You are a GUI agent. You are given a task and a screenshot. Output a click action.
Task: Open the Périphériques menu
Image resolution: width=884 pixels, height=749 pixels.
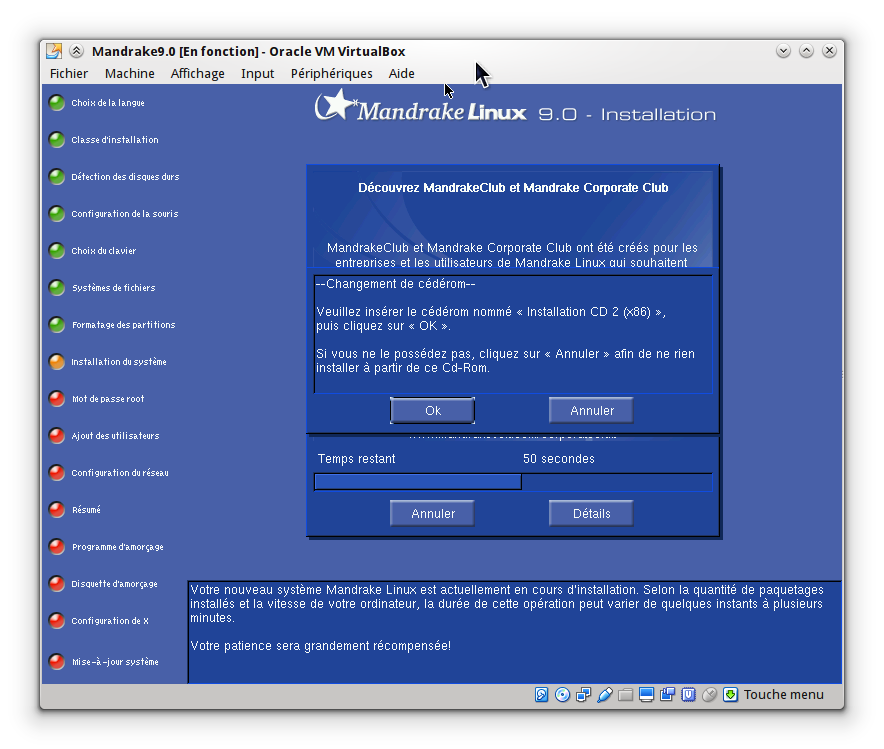[332, 74]
